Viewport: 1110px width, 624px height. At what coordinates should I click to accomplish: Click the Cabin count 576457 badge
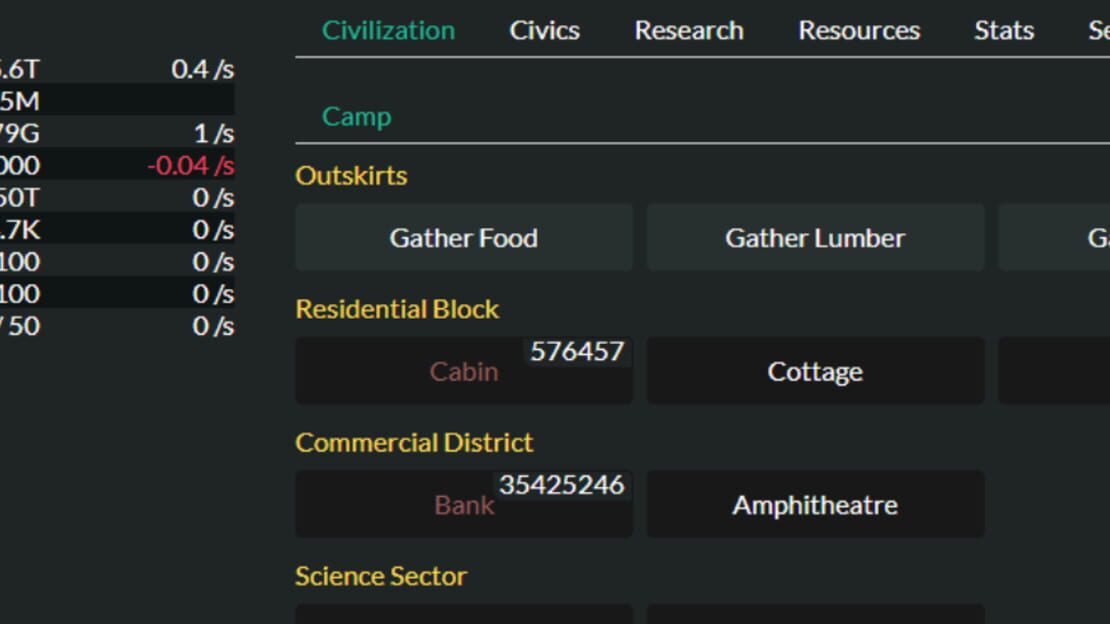(x=577, y=351)
